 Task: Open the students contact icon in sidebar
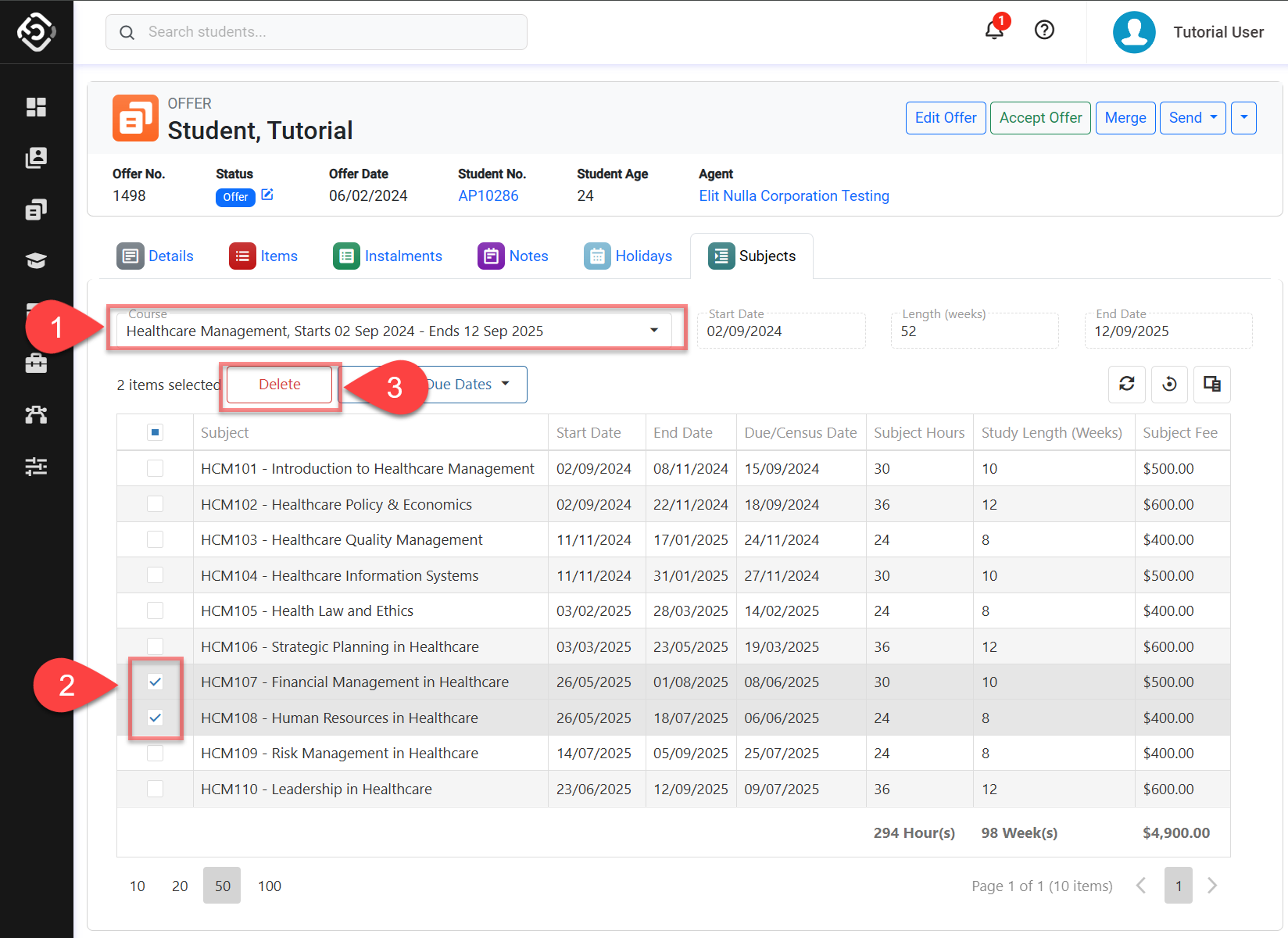click(x=36, y=158)
